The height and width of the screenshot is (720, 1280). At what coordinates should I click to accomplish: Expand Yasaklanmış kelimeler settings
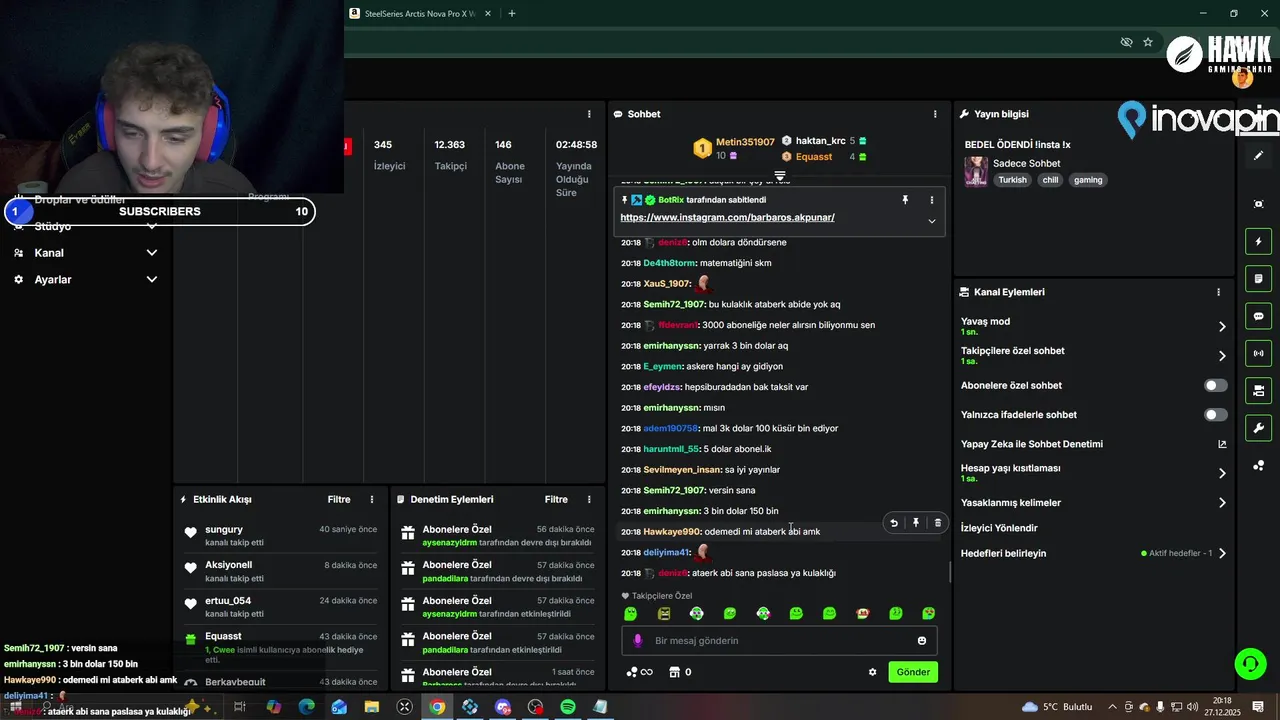pos(1222,503)
